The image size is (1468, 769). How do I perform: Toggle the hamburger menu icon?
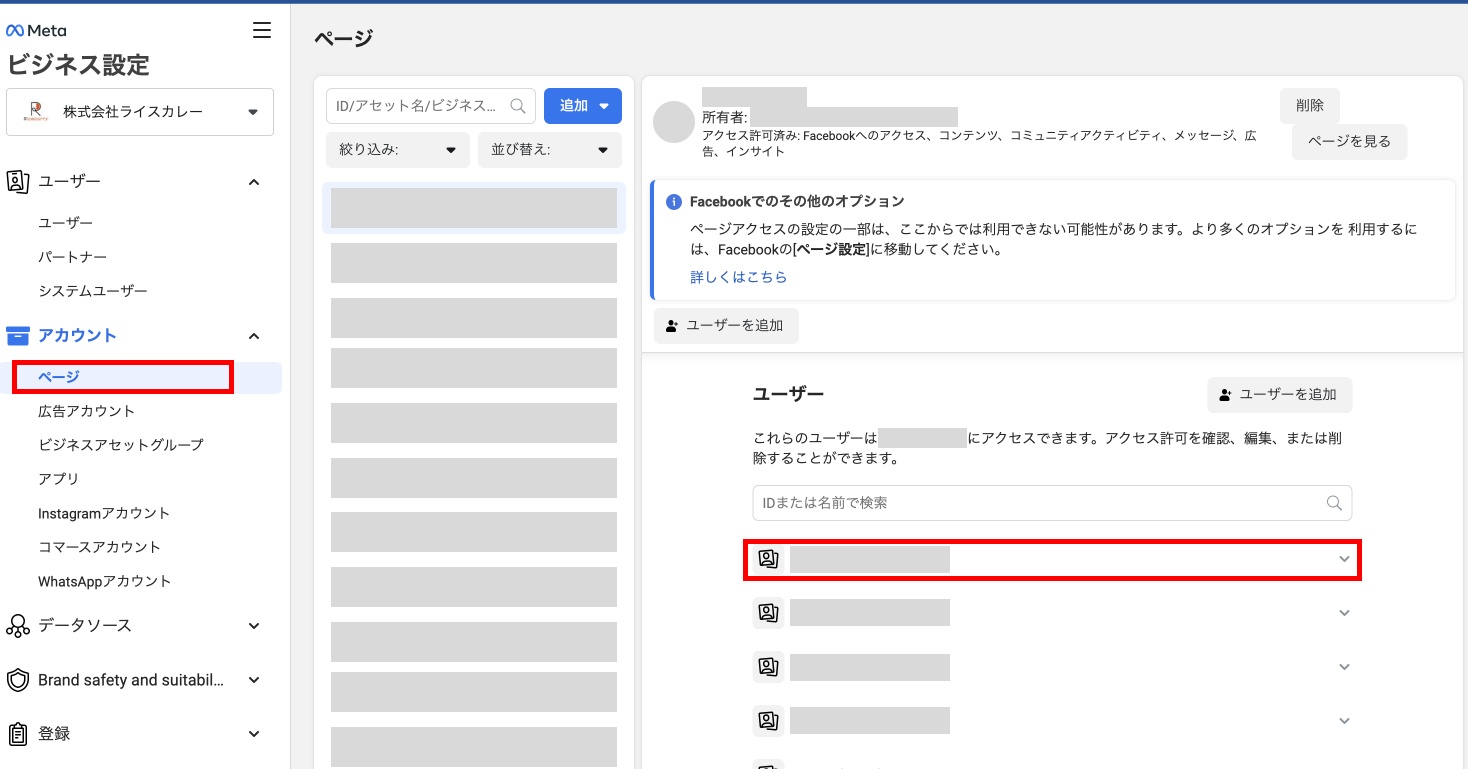pyautogui.click(x=262, y=30)
